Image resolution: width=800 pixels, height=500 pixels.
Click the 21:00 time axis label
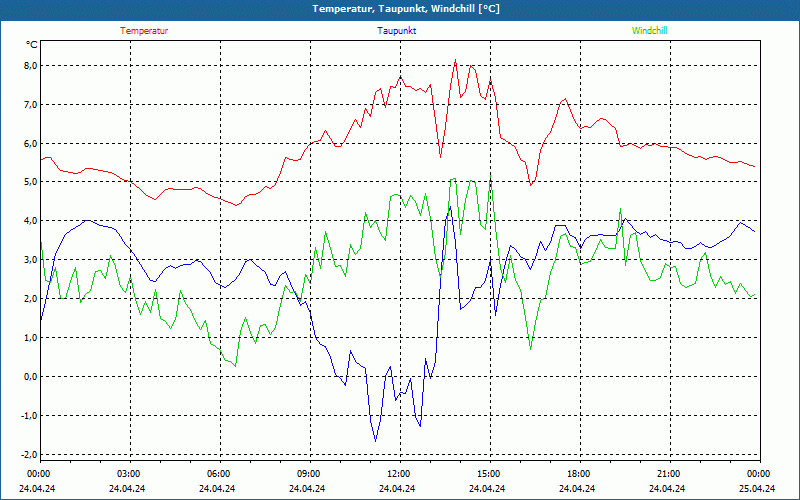(x=667, y=474)
